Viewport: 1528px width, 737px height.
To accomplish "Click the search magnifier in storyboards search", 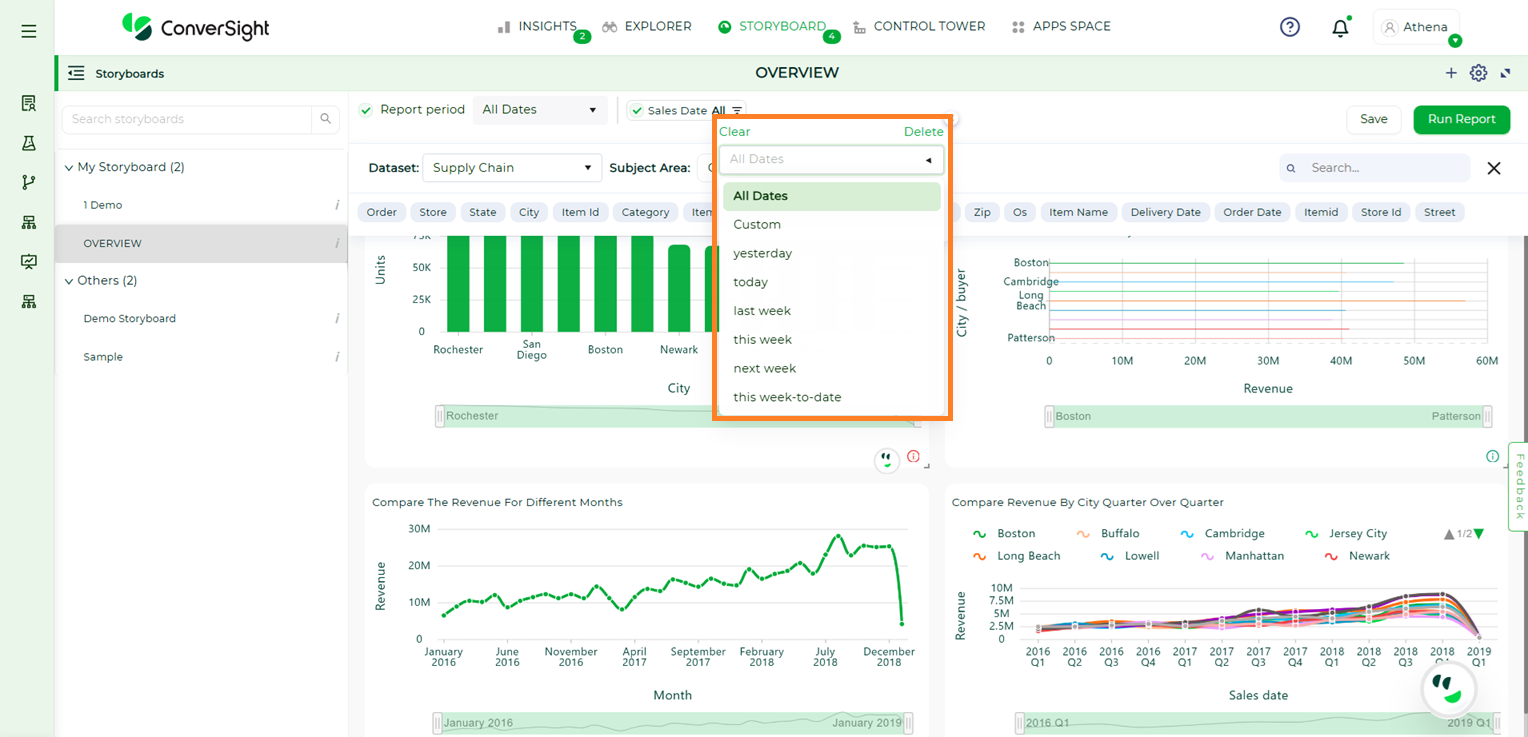I will [325, 119].
